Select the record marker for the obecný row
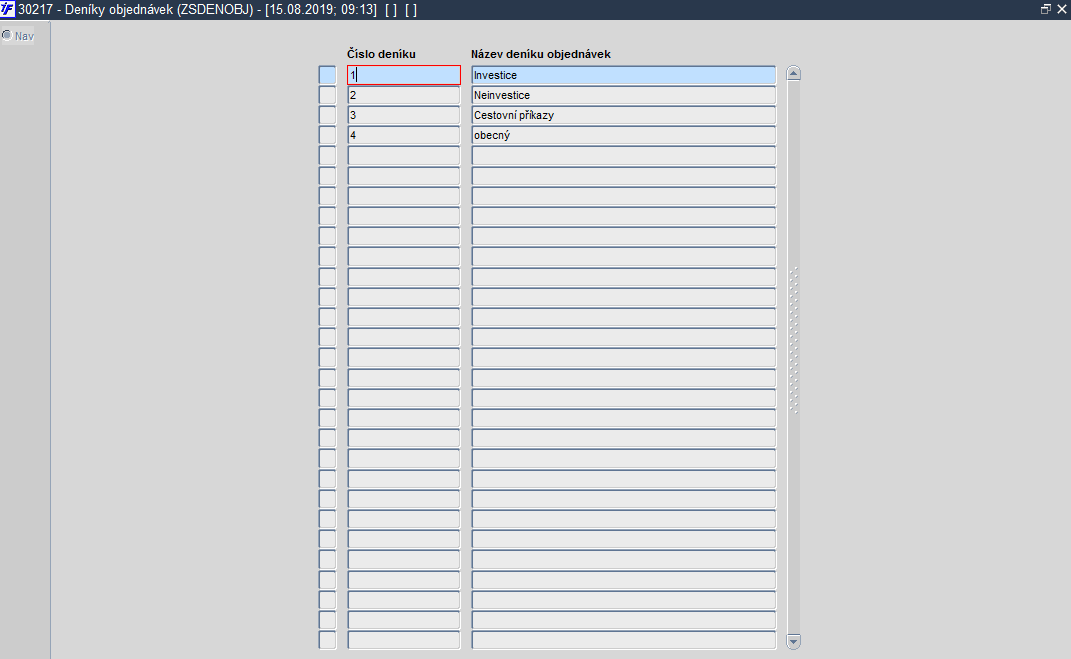This screenshot has width=1071, height=659. (x=327, y=135)
